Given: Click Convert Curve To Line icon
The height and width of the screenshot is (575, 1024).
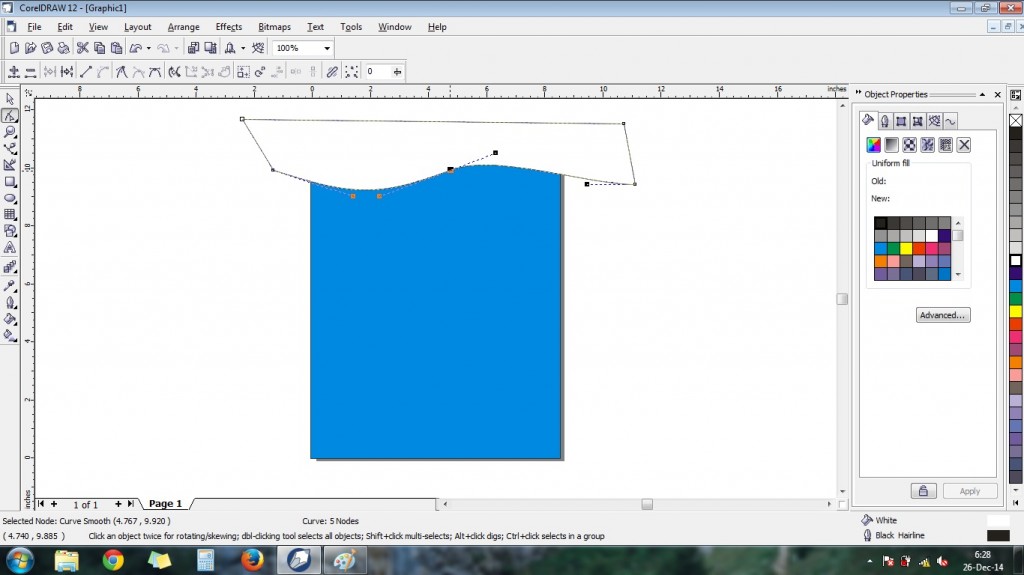Looking at the screenshot, I should [x=86, y=72].
